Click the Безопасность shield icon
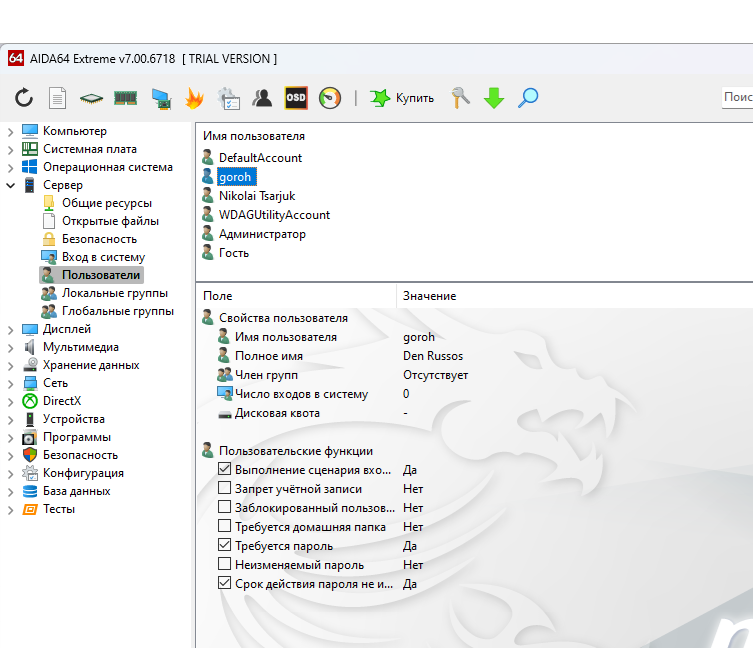Image resolution: width=753 pixels, height=648 pixels. (x=30, y=455)
